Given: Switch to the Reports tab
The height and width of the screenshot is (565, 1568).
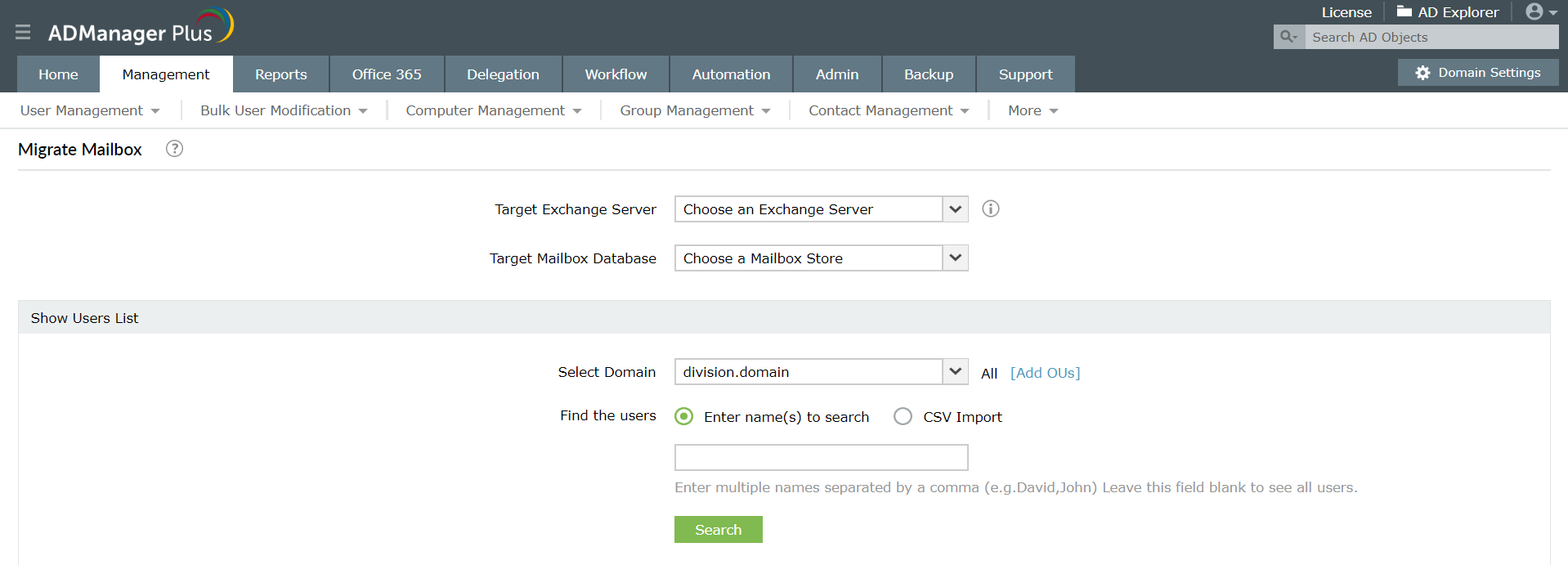Looking at the screenshot, I should click(x=280, y=74).
